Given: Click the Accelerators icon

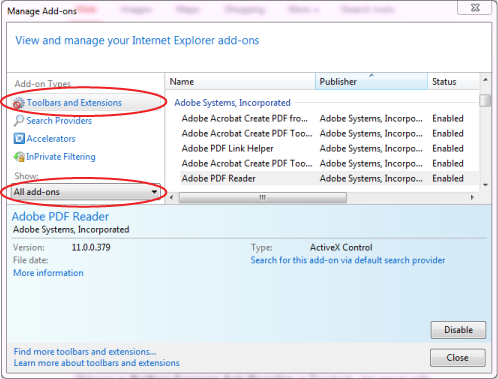Looking at the screenshot, I should click(19, 138).
